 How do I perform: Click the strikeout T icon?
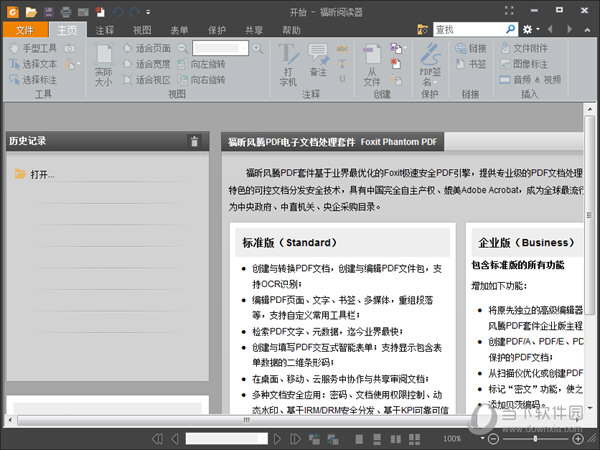342,64
